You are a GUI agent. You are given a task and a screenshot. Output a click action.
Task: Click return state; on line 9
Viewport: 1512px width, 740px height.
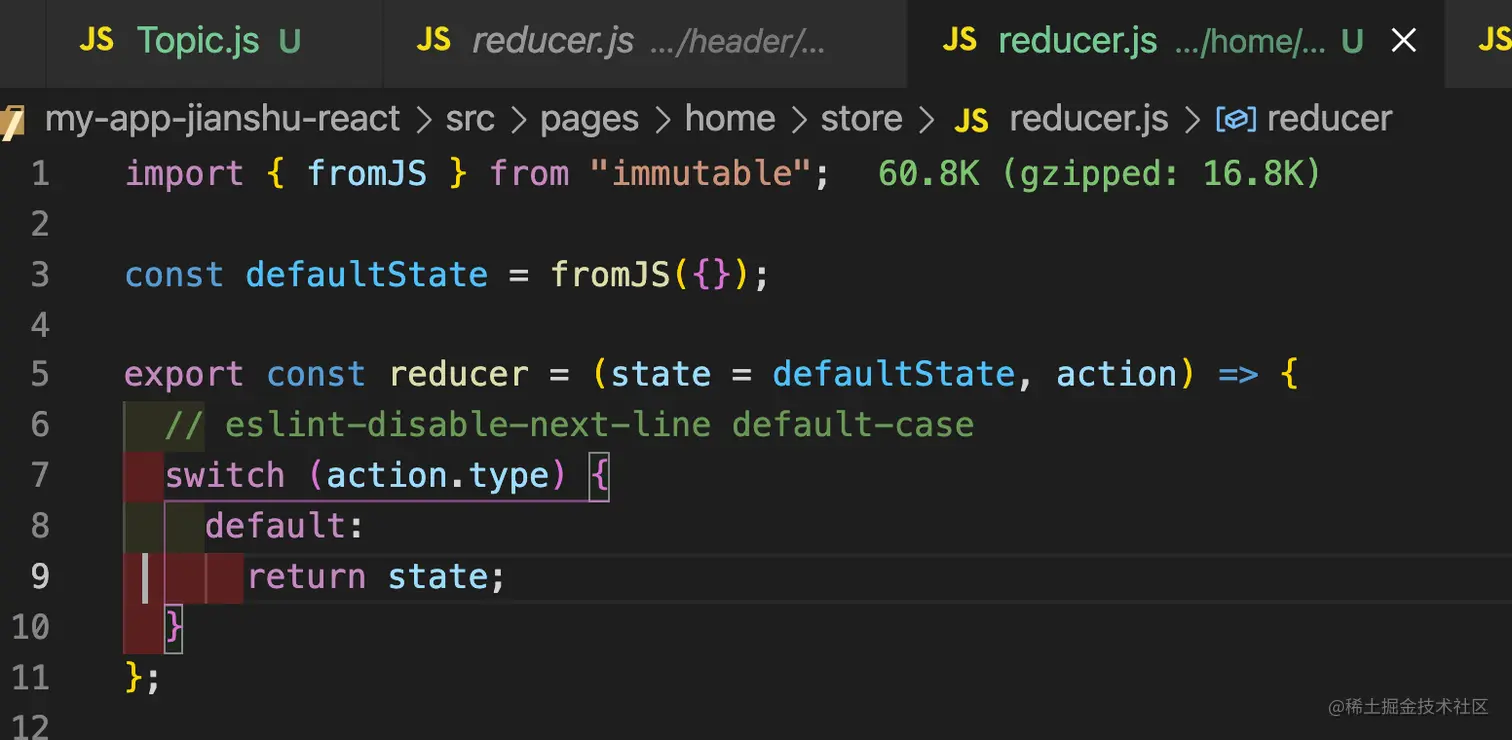click(x=376, y=576)
